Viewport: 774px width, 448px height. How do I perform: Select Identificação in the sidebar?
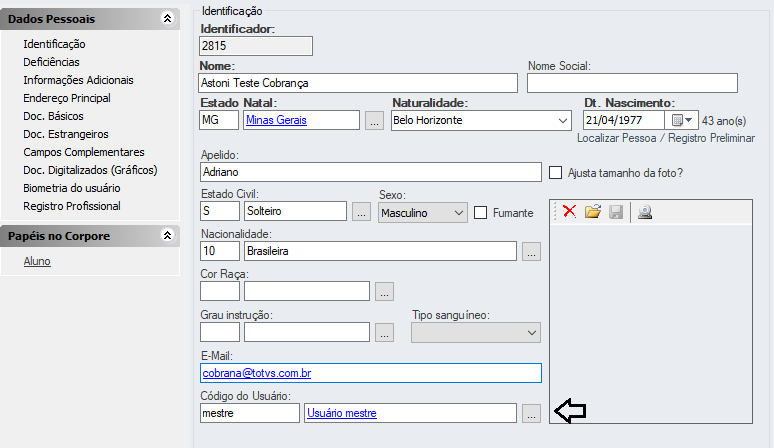pyautogui.click(x=54, y=44)
